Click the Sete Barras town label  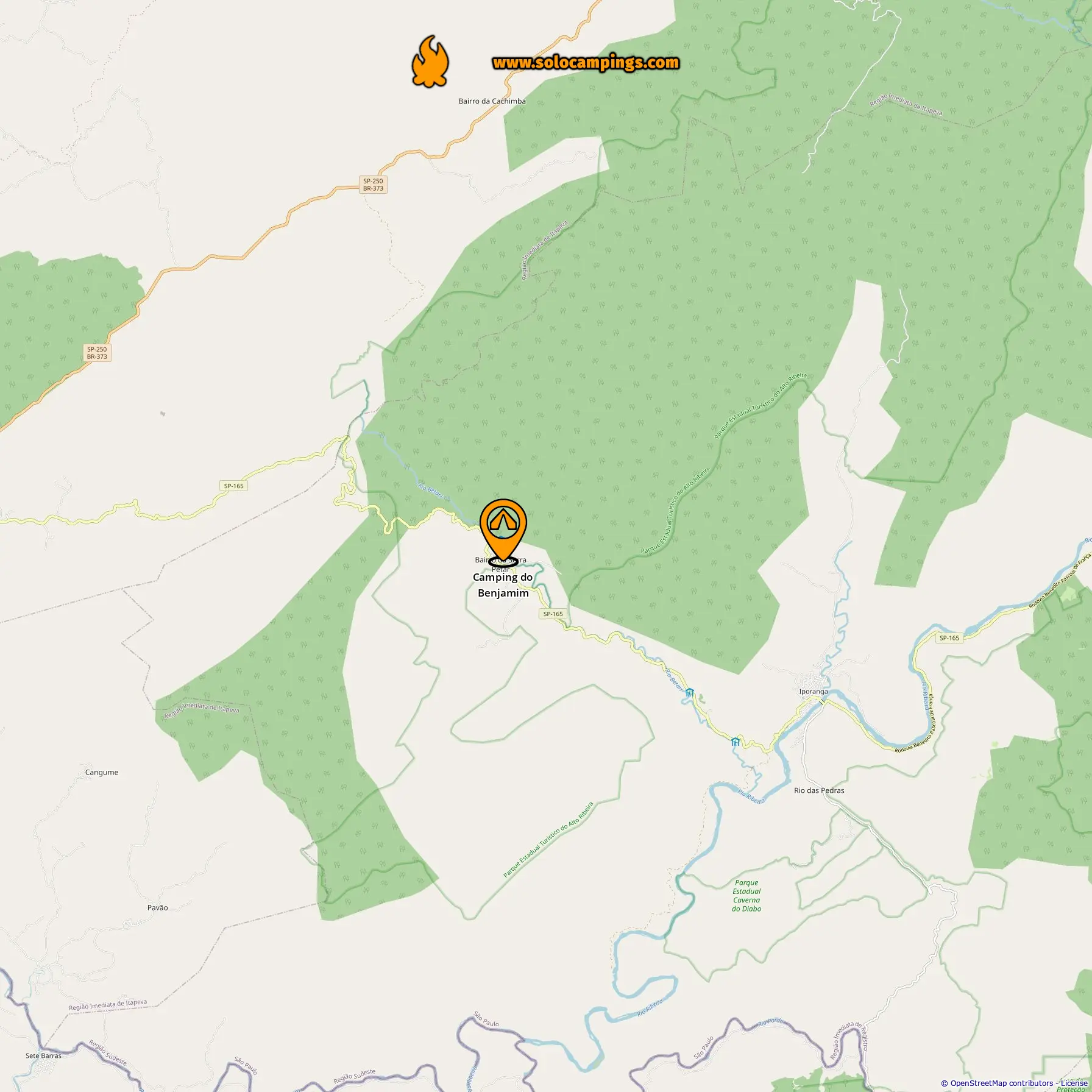click(43, 1055)
